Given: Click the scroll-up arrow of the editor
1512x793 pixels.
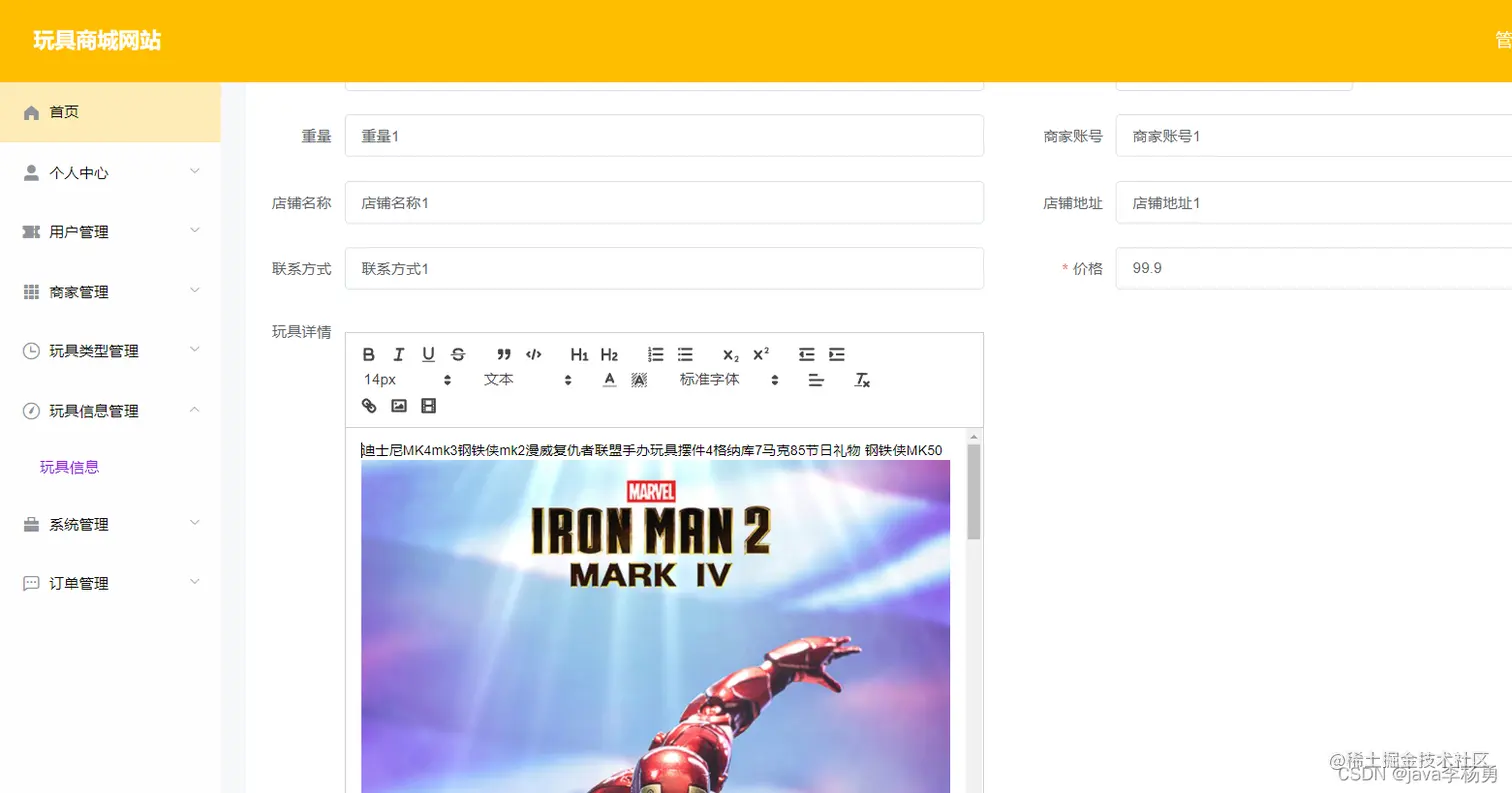Looking at the screenshot, I should [974, 437].
